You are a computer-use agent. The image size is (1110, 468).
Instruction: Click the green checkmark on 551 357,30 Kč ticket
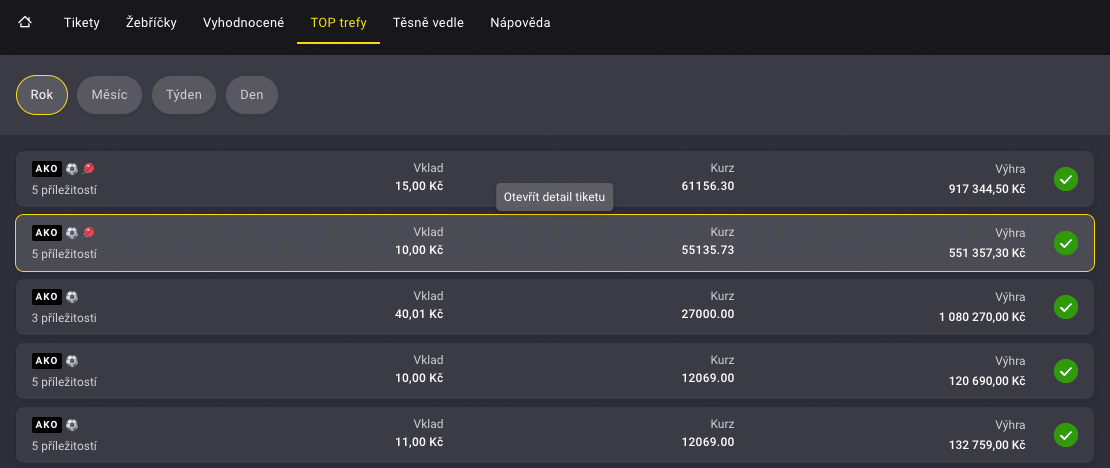coord(1066,243)
